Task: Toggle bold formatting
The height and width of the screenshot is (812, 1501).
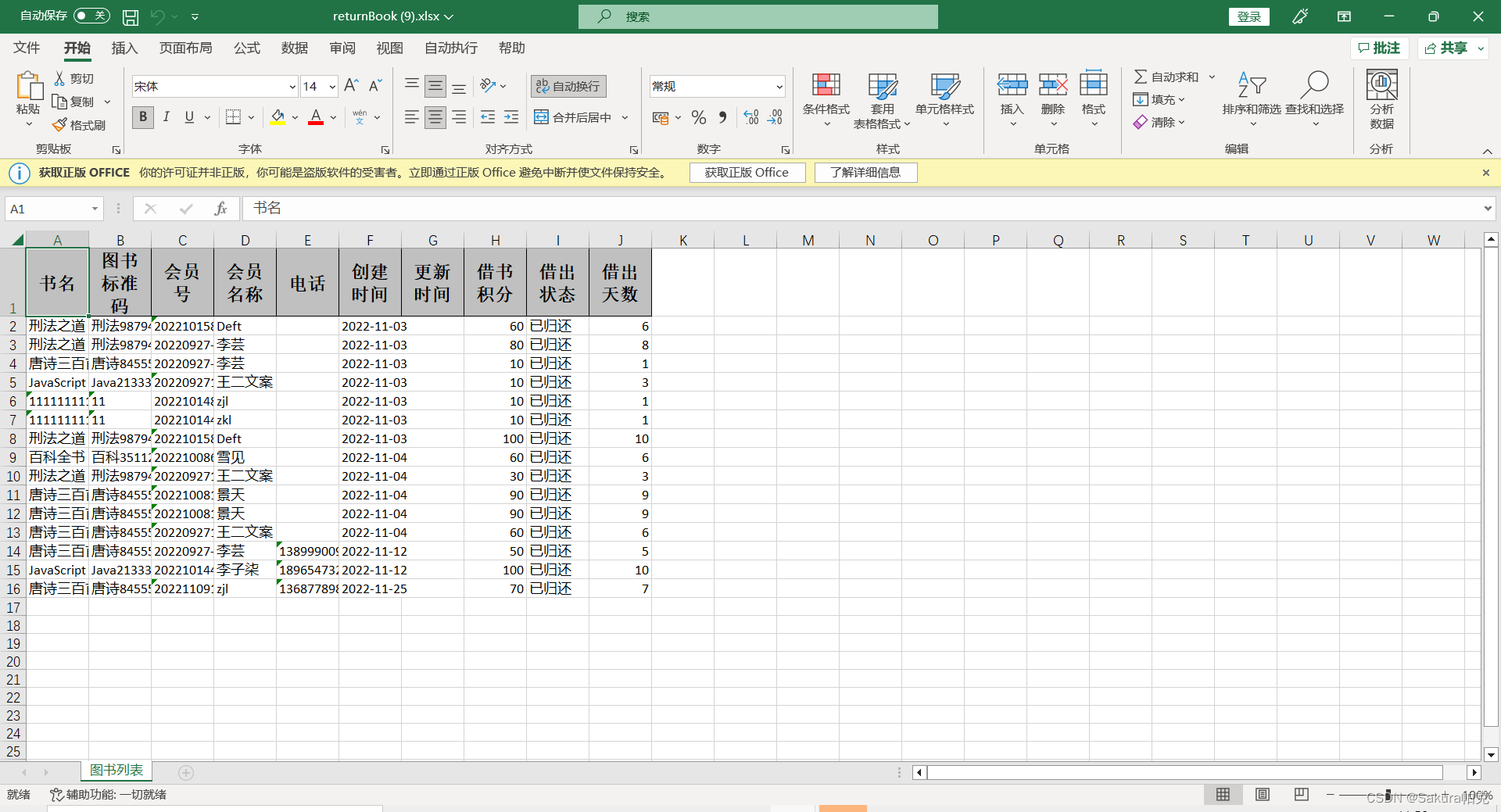Action: click(x=142, y=117)
